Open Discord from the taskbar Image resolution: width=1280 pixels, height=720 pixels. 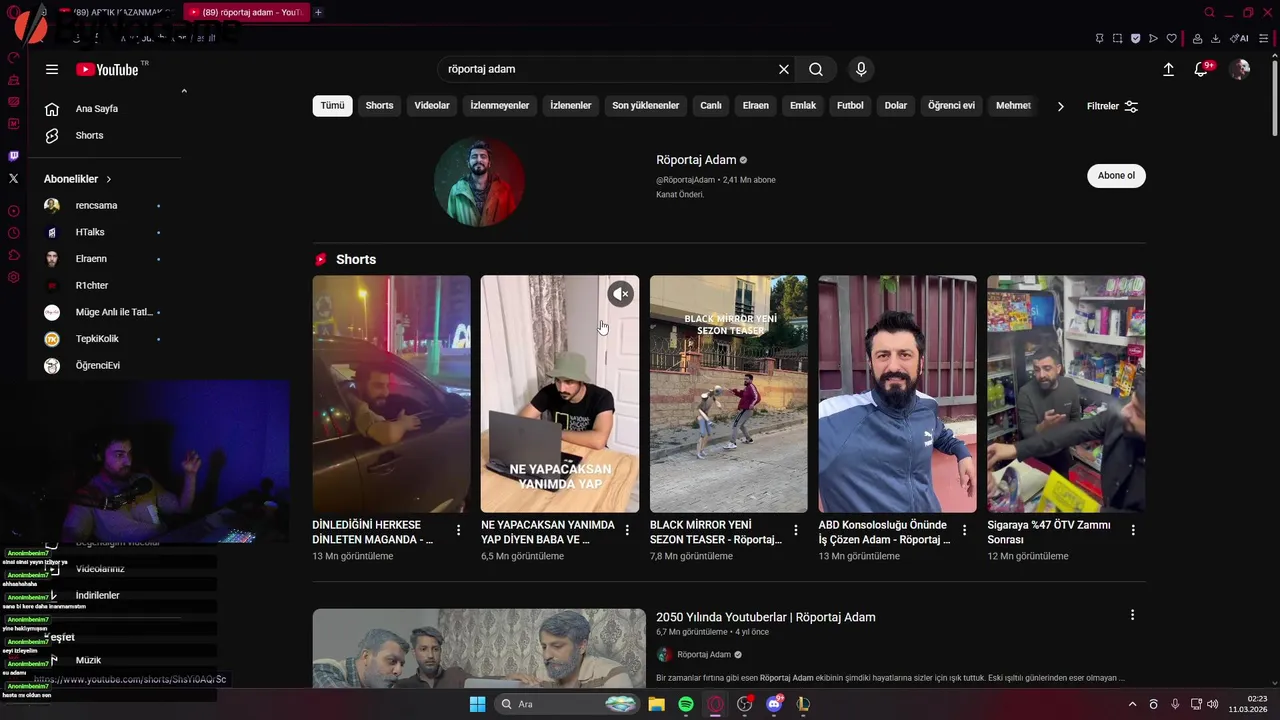pyautogui.click(x=773, y=704)
